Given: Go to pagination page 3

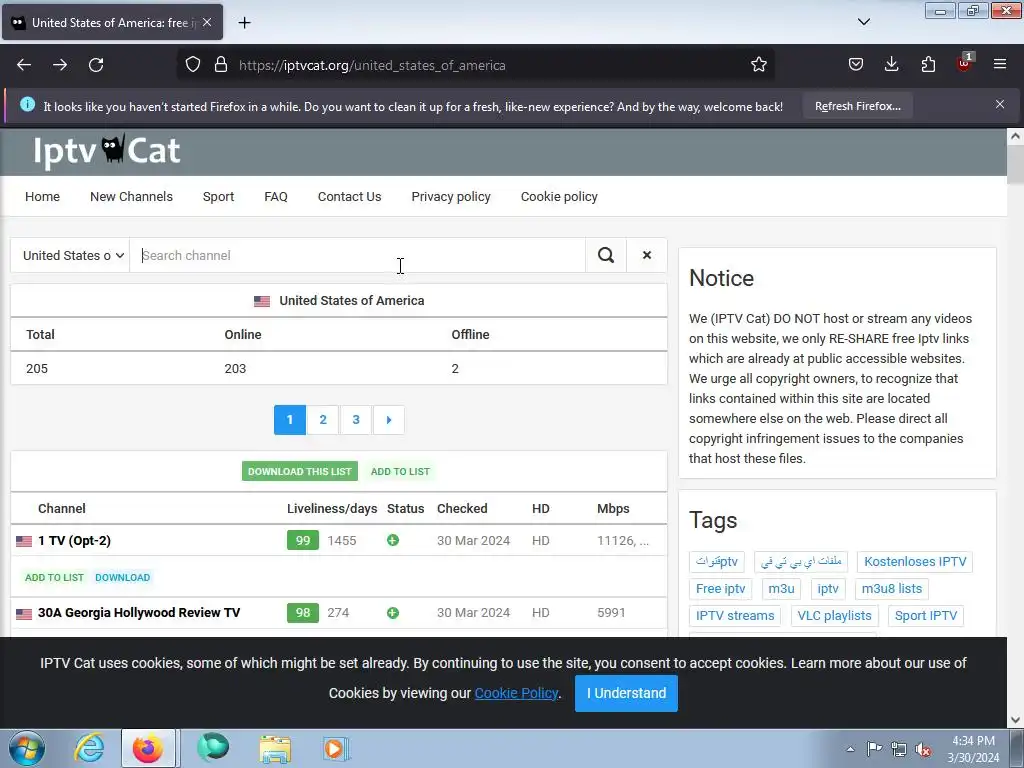Looking at the screenshot, I should [356, 420].
